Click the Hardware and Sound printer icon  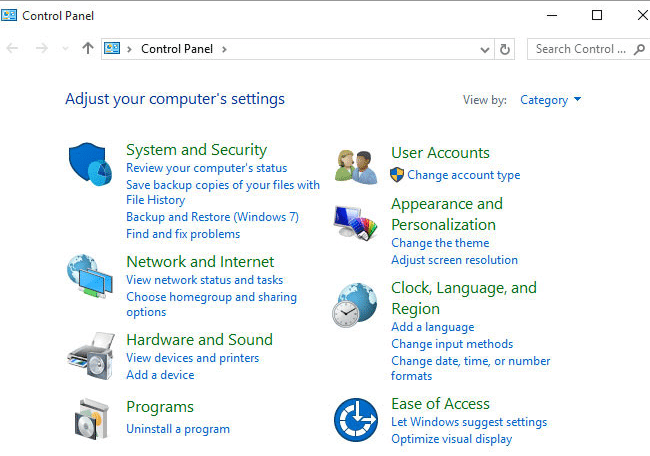coord(90,353)
